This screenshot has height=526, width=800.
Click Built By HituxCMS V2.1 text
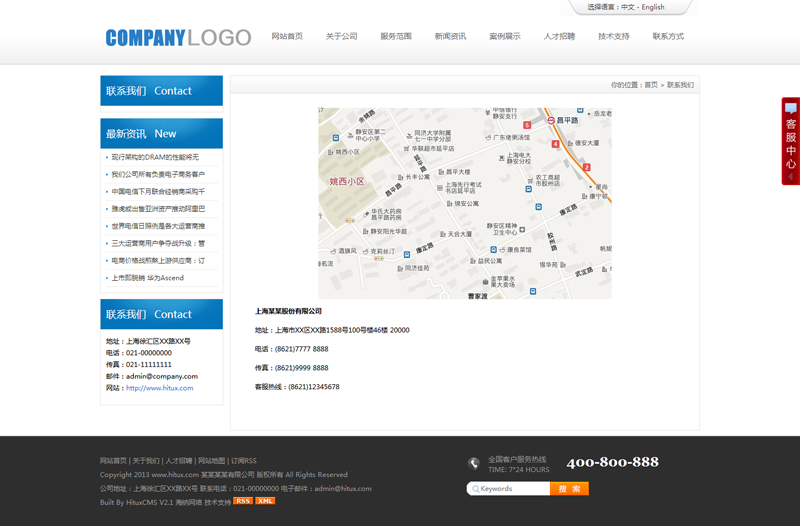(137, 503)
